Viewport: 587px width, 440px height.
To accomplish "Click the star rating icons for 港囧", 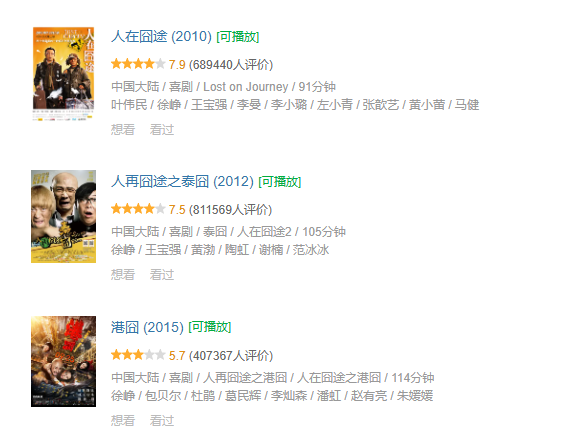I will tap(138, 355).
